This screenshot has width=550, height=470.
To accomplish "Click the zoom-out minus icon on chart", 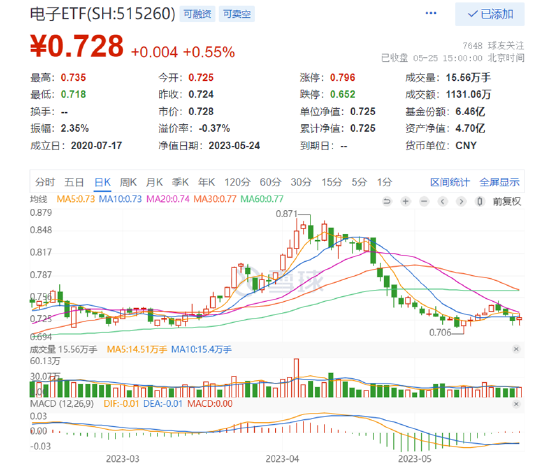I will point(424,201).
